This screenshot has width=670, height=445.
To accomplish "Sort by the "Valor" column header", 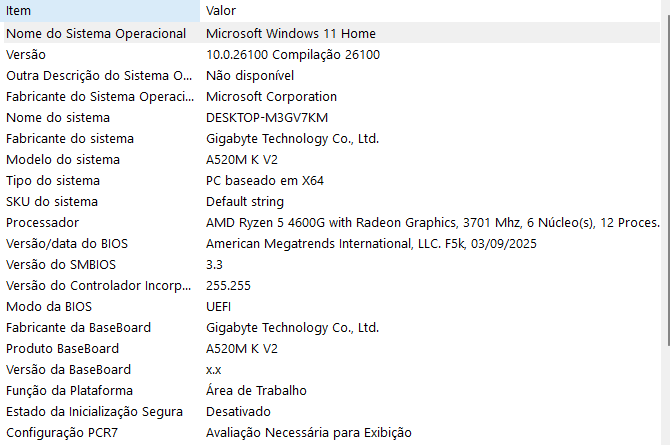I will pos(430,10).
